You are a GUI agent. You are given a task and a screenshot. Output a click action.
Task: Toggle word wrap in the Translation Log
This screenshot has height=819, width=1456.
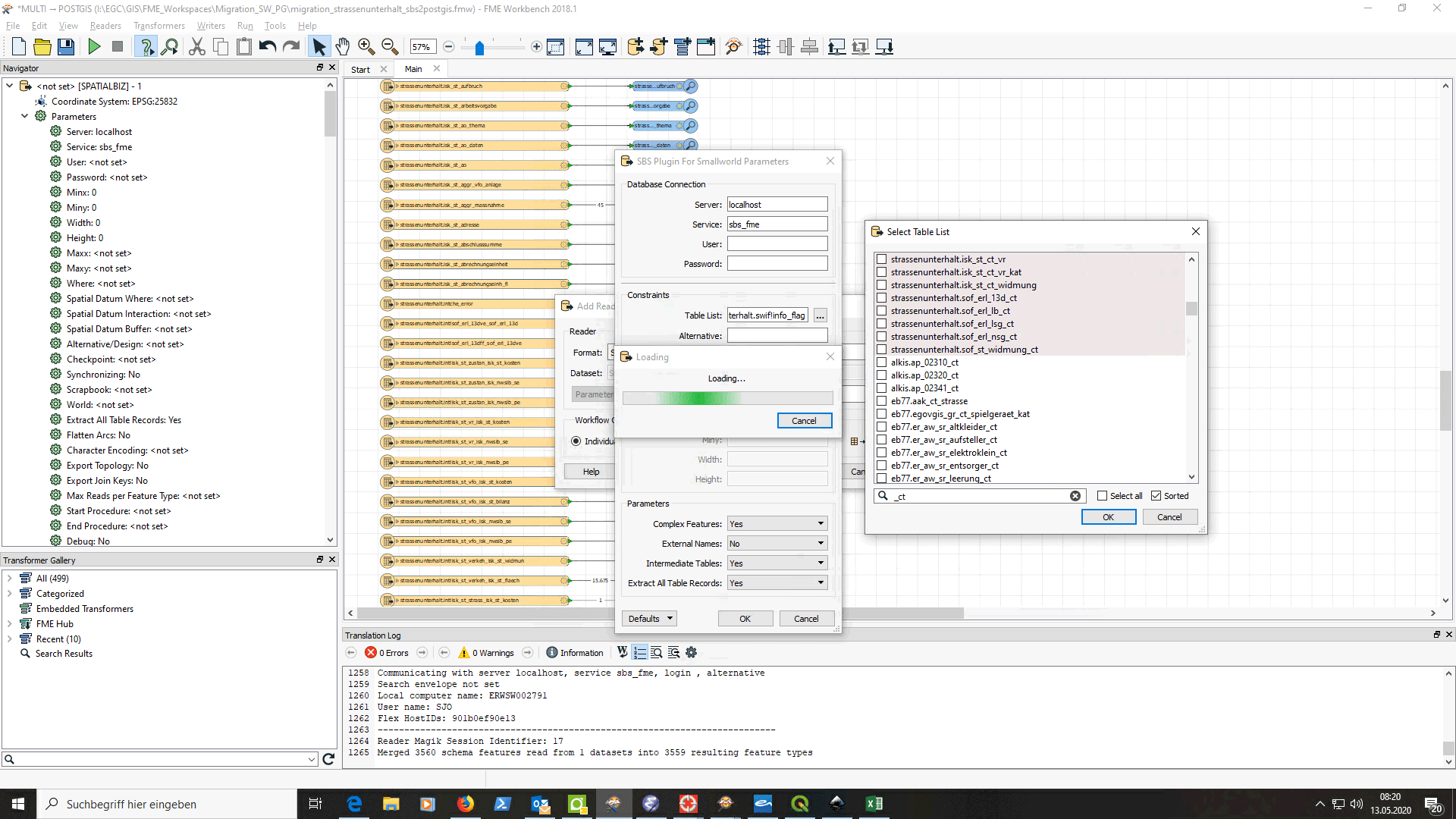coord(622,652)
